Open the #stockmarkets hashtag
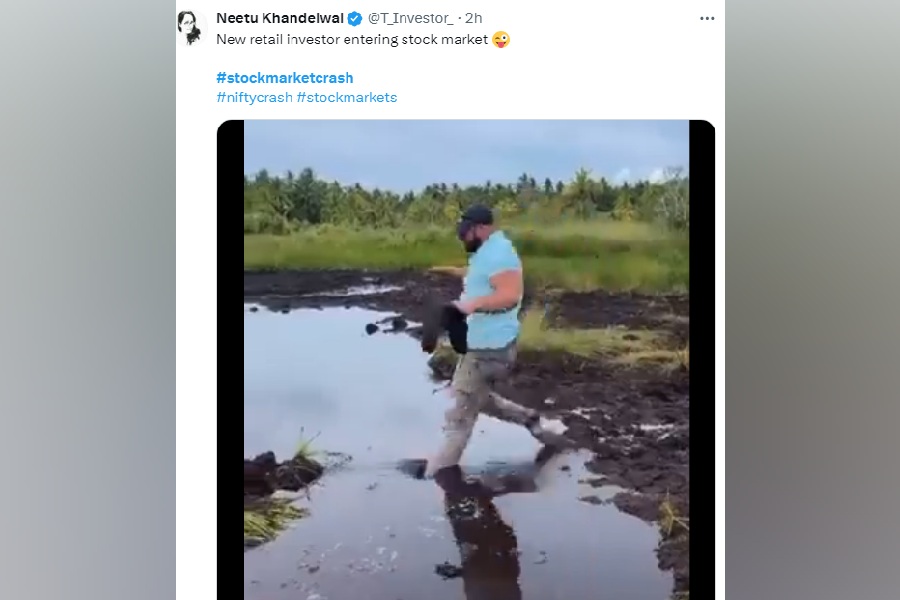 pos(347,97)
